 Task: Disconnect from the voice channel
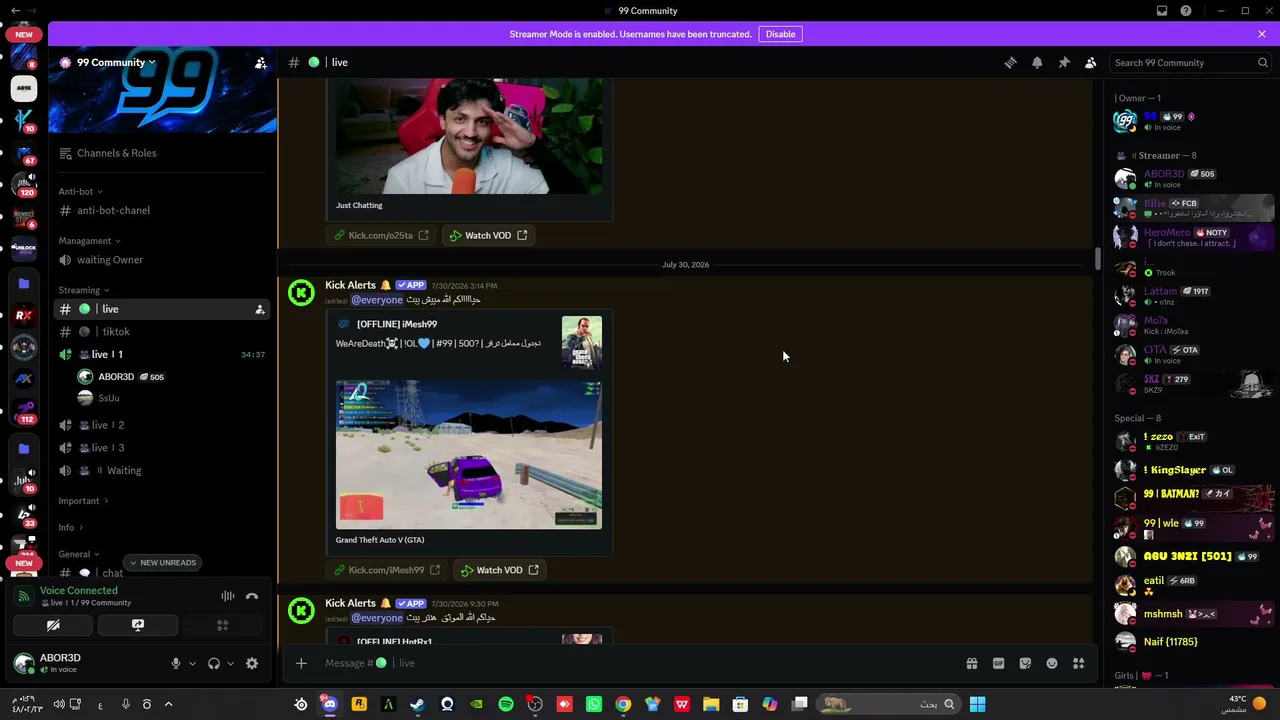click(252, 596)
